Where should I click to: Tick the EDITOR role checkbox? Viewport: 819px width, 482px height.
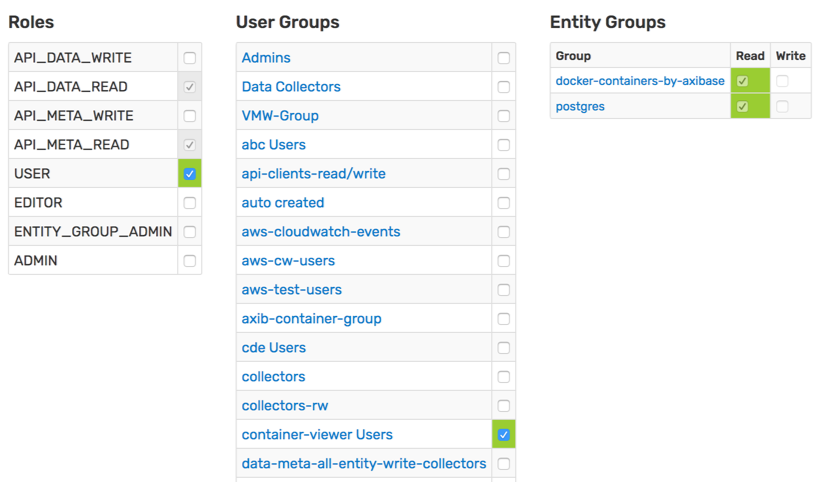(190, 203)
